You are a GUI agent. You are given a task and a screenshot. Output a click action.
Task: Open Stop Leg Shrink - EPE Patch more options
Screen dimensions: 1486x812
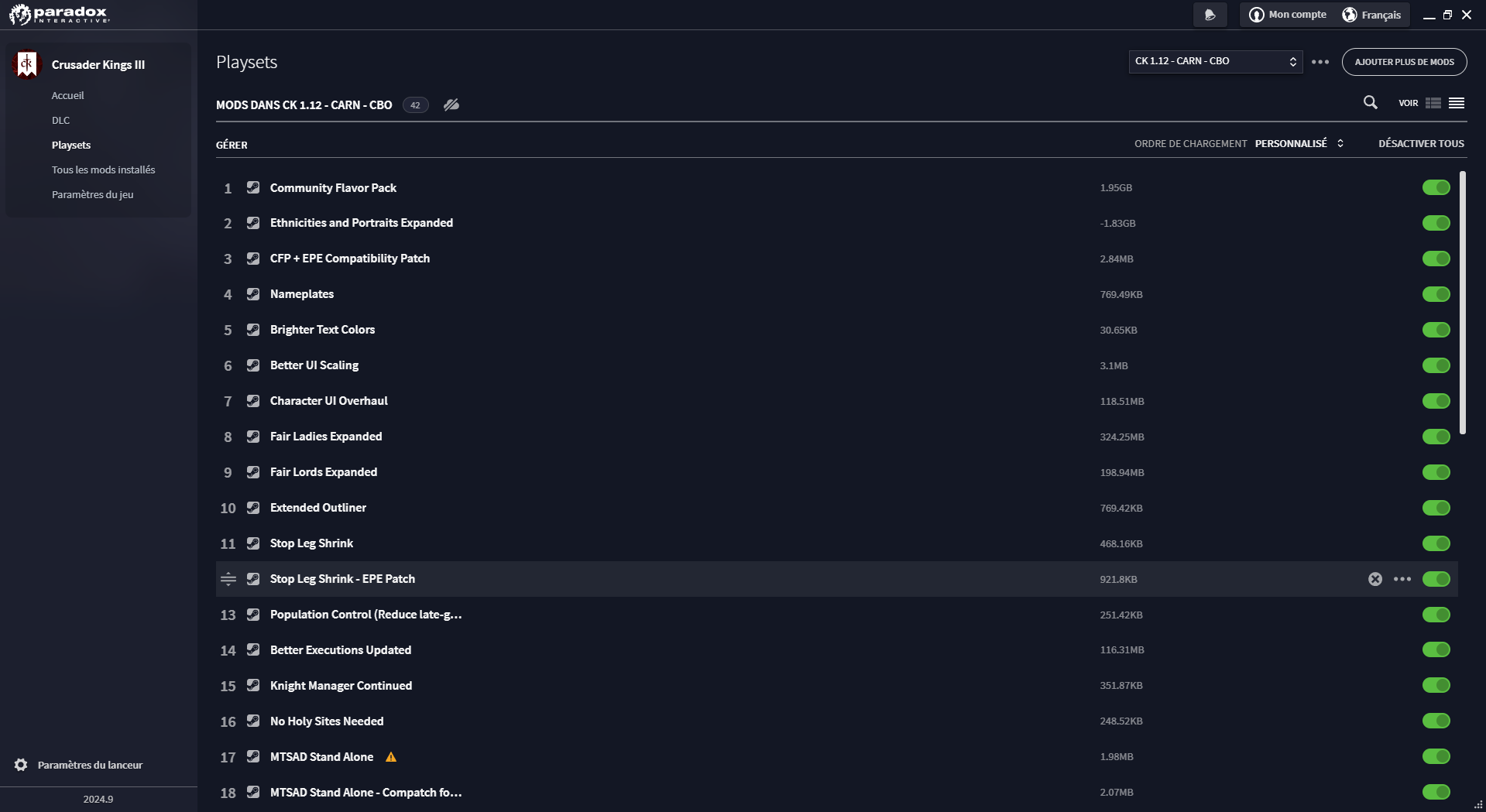point(1402,579)
